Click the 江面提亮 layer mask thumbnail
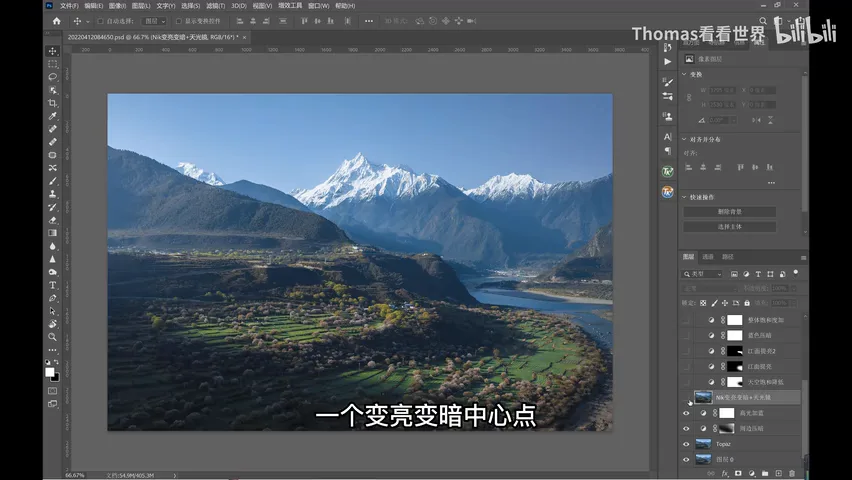 click(x=735, y=366)
